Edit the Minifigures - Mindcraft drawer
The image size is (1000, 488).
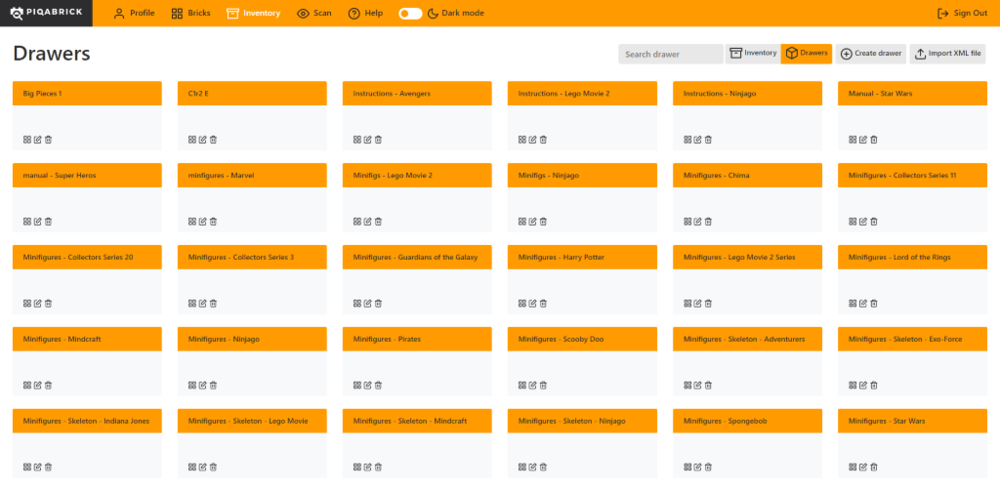pos(38,385)
